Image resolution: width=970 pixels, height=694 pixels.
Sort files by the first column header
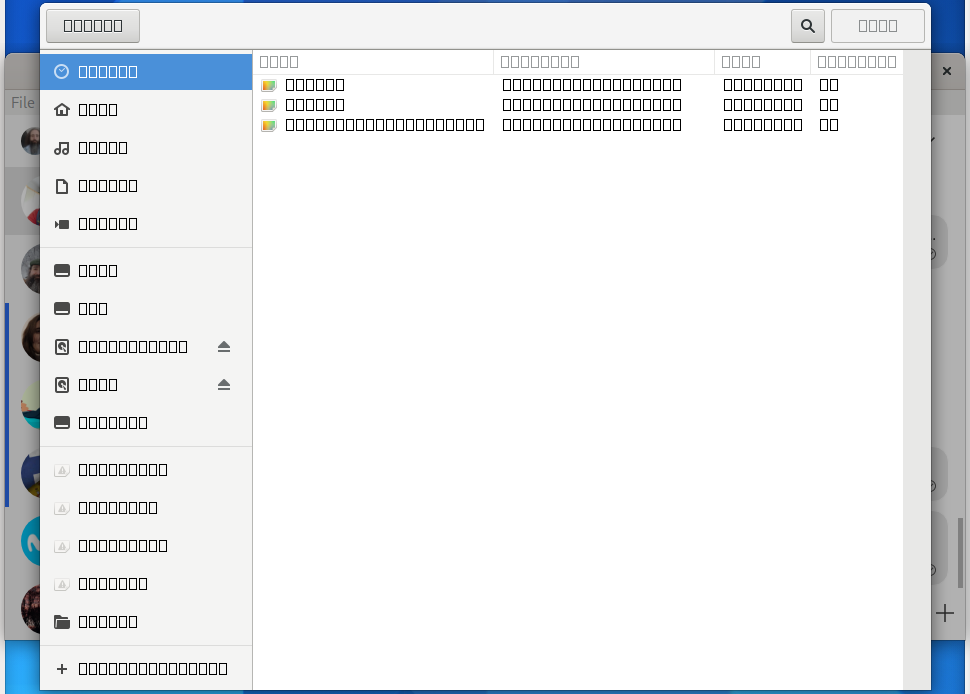tap(279, 61)
